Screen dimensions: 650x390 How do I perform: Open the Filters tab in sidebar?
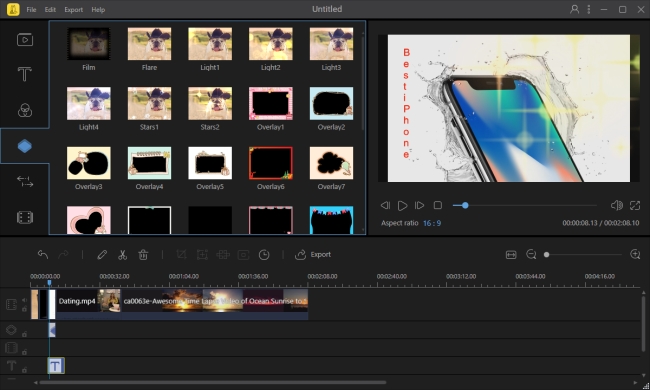[25, 110]
